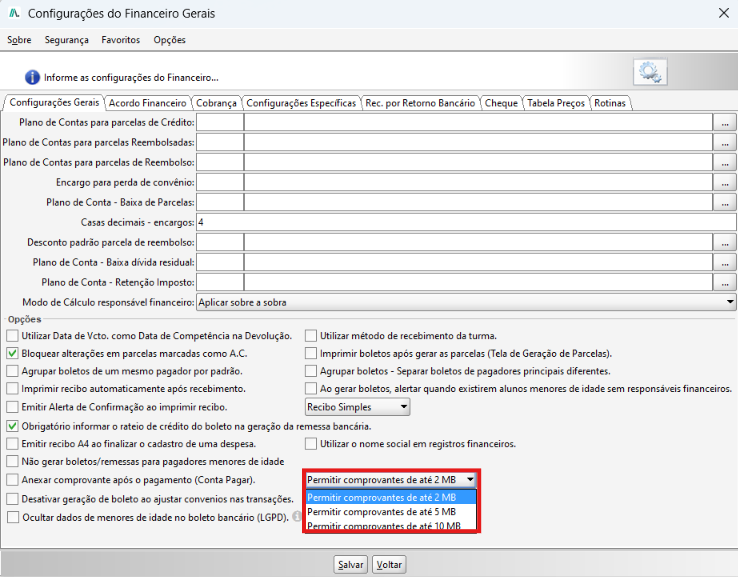The image size is (738, 577).
Task: Uncheck Obrigatório informar o rateio de crédito
Action: 13,426
